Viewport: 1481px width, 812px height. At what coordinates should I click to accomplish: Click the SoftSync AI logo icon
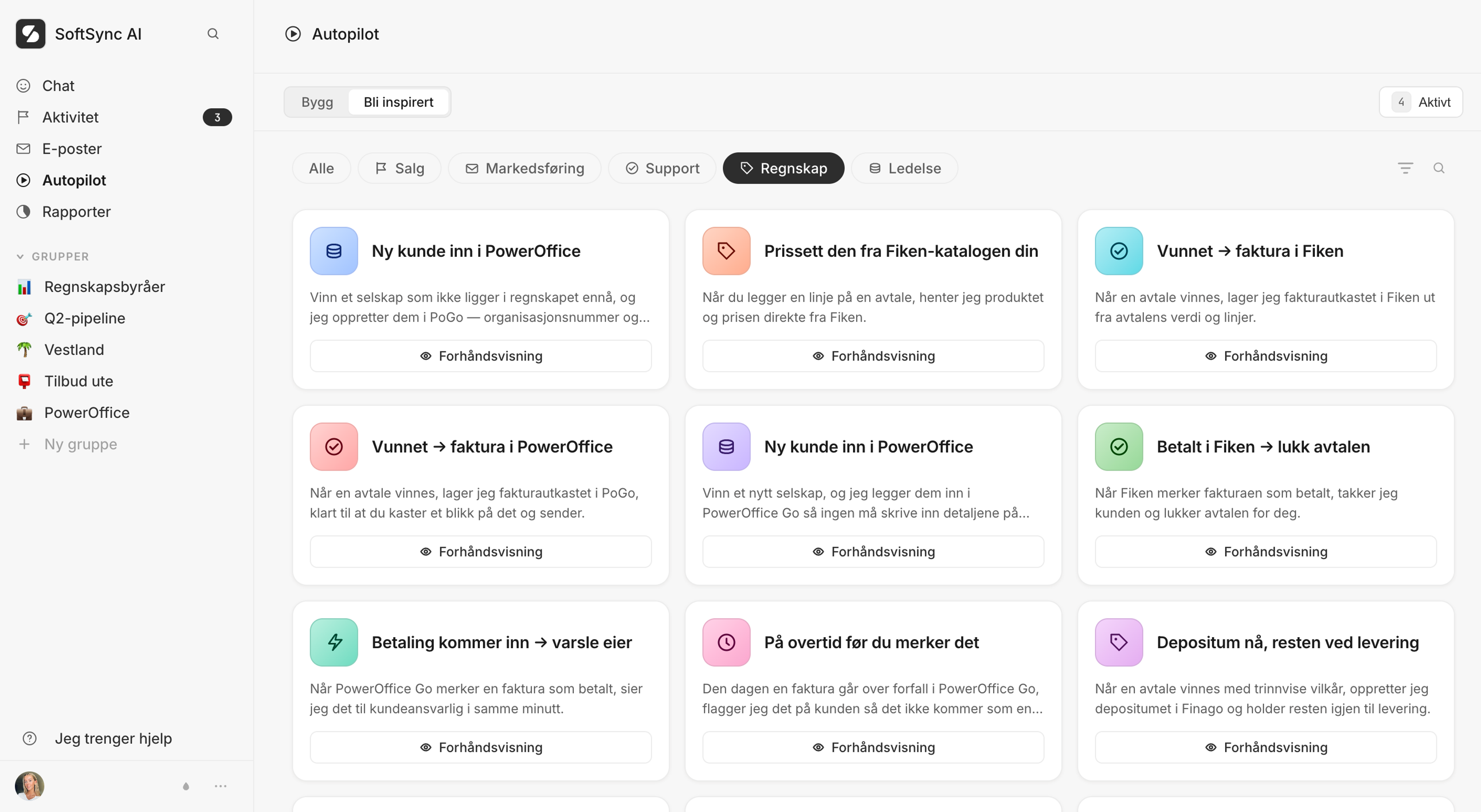click(31, 34)
